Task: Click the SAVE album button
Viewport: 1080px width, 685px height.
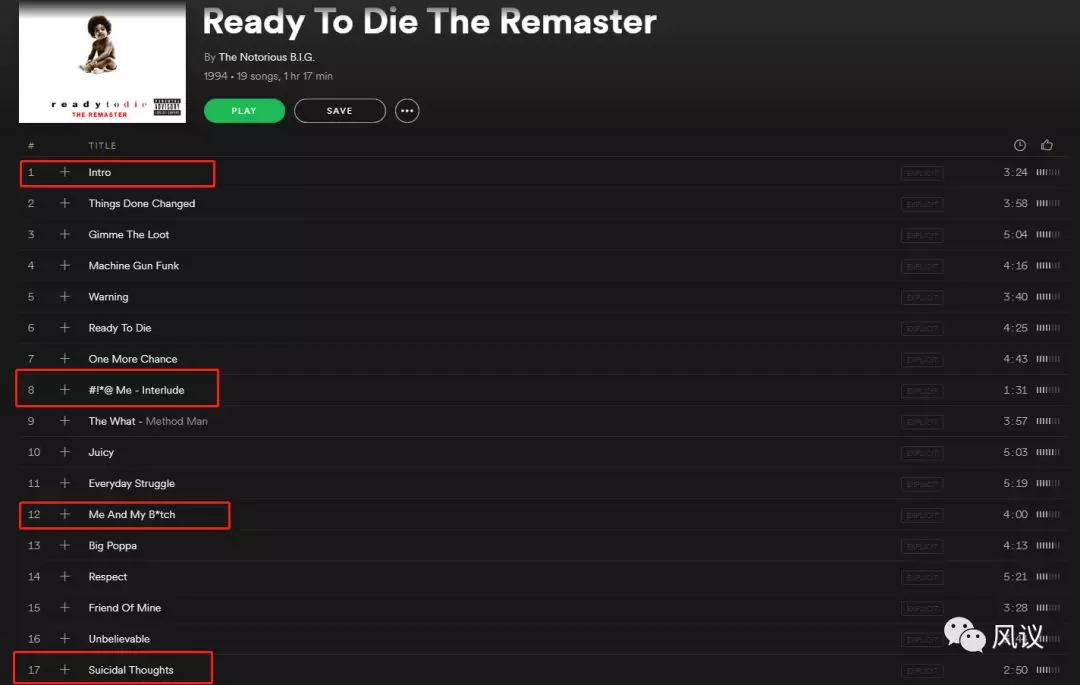Action: [x=340, y=111]
